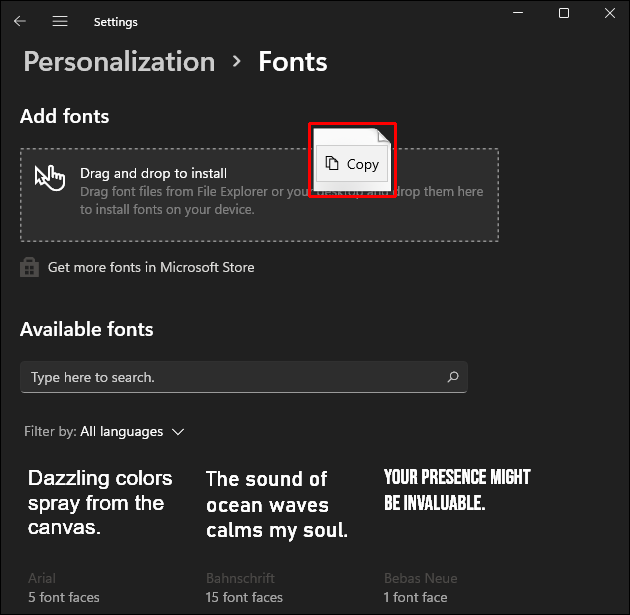
Task: Minimize the Settings window
Action: 517,14
